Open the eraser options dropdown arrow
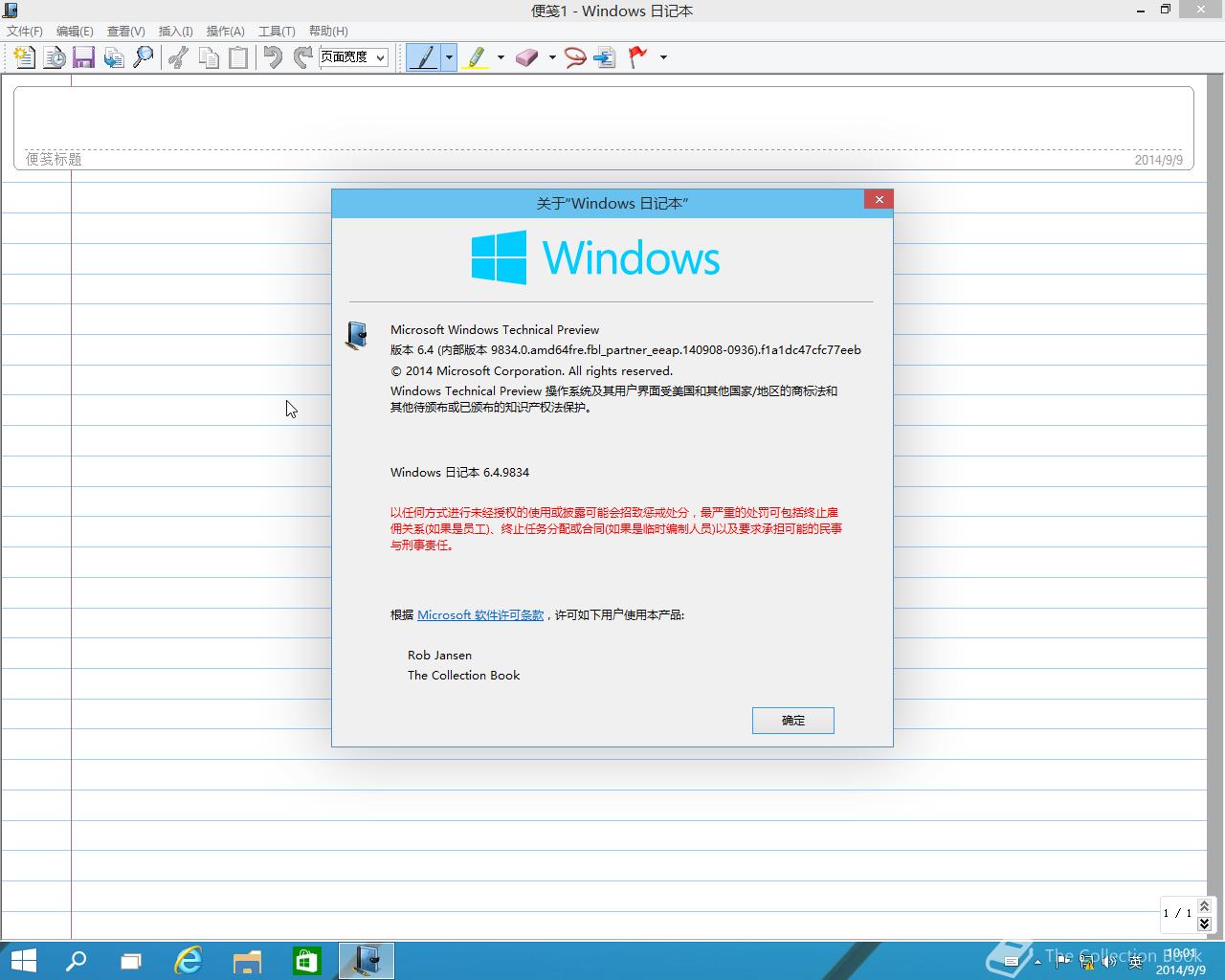The image size is (1225, 980). pos(552,57)
